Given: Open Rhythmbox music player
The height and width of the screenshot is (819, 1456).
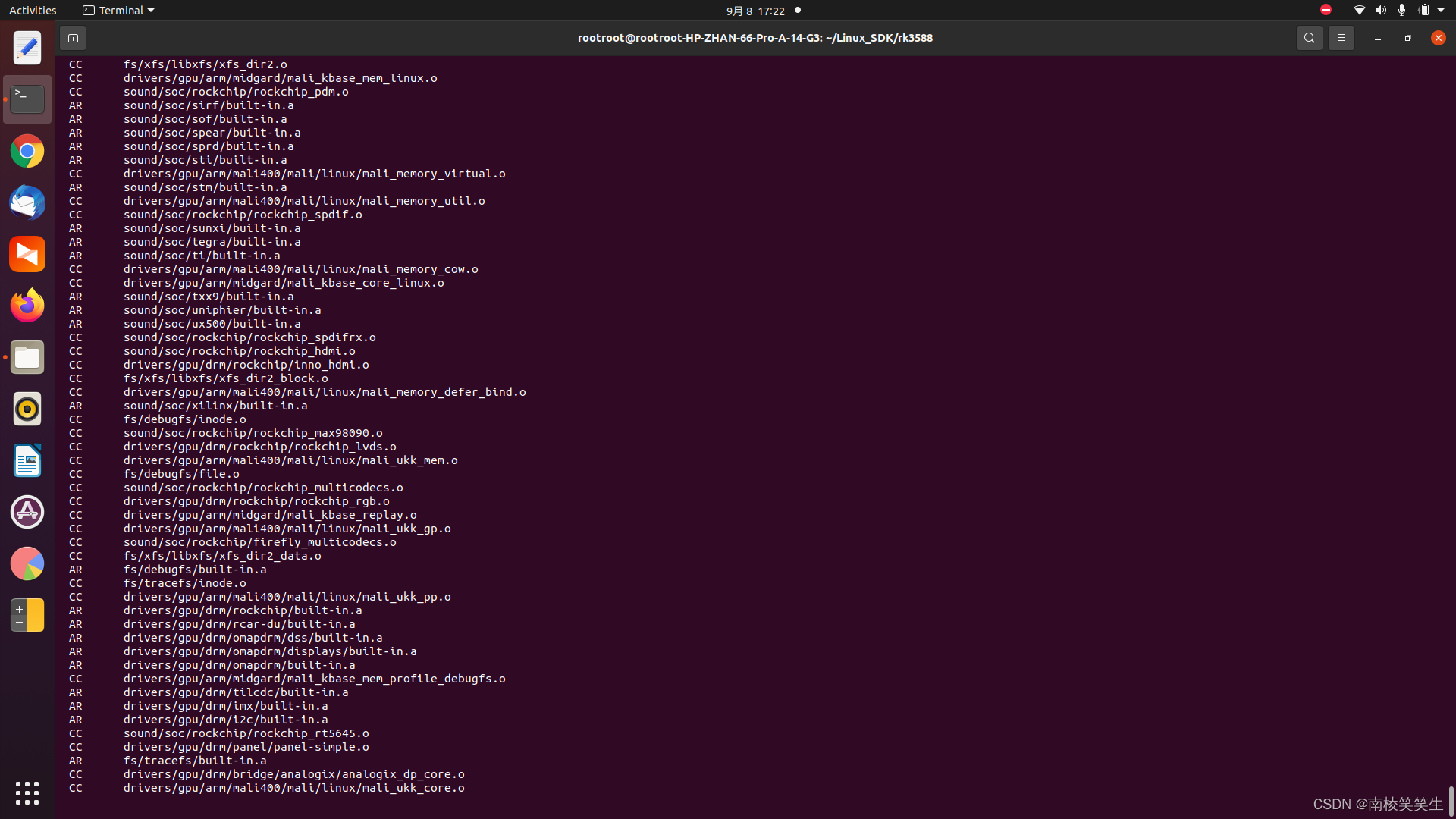Looking at the screenshot, I should pos(27,409).
